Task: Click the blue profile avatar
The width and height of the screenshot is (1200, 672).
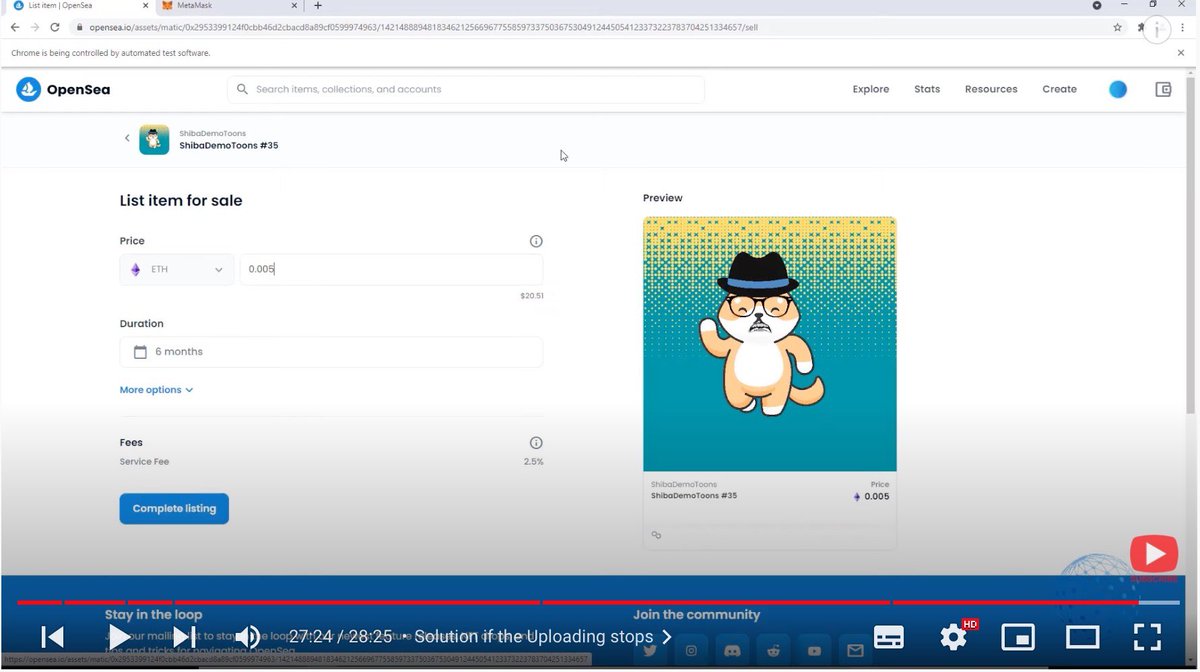Action: (1117, 89)
